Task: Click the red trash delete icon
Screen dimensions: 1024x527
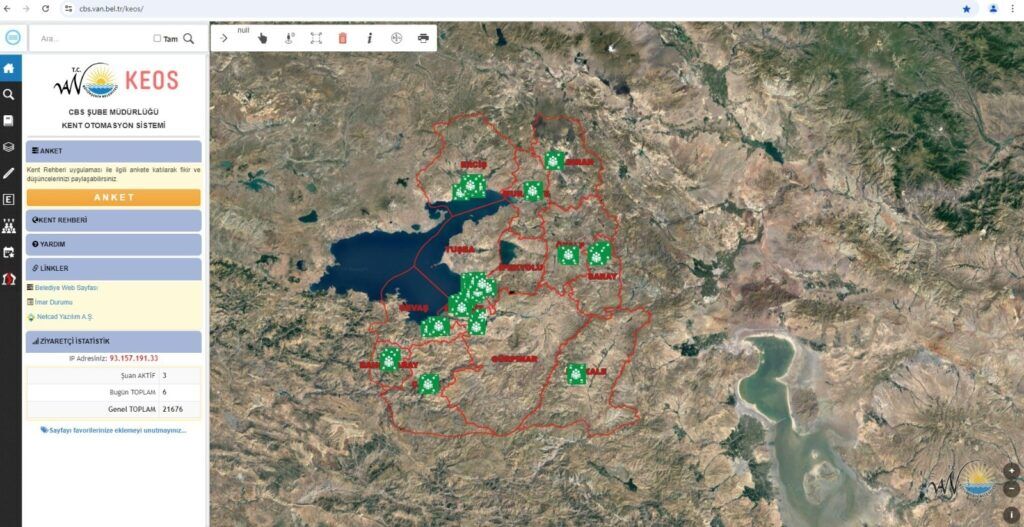Action: coord(343,38)
